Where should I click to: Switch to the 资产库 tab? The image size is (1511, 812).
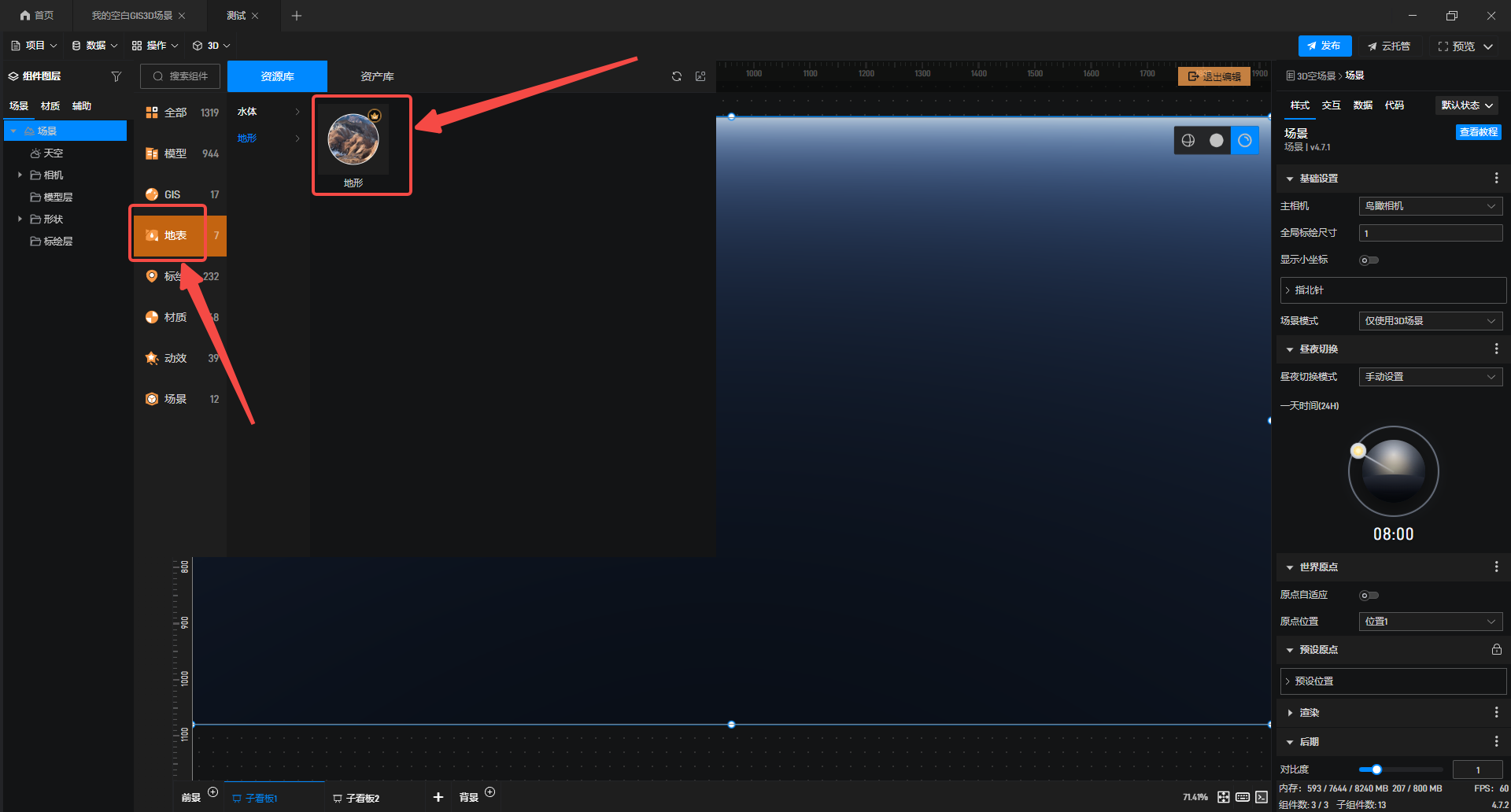377,76
